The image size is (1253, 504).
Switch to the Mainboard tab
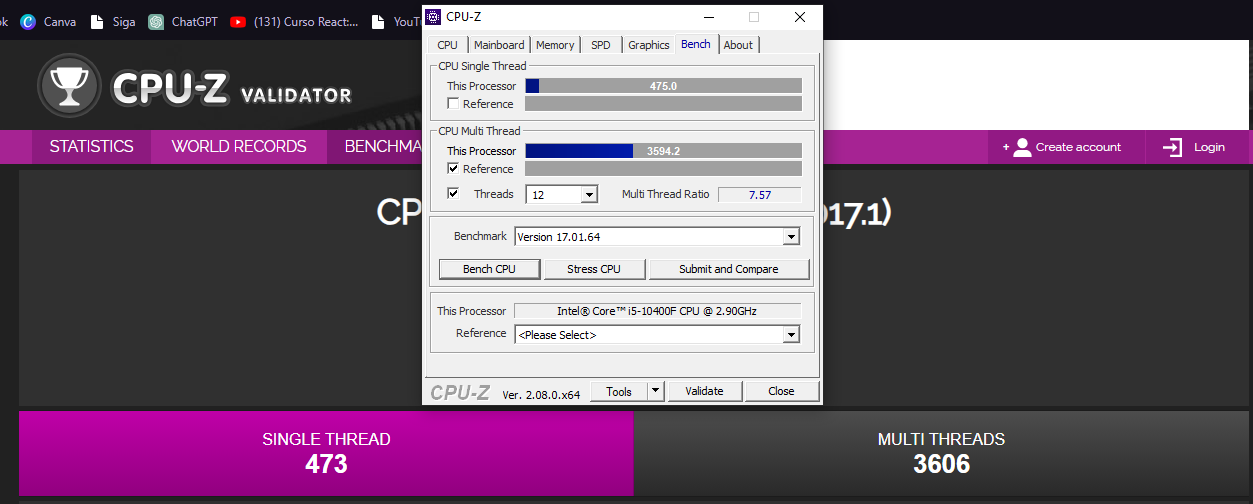498,45
